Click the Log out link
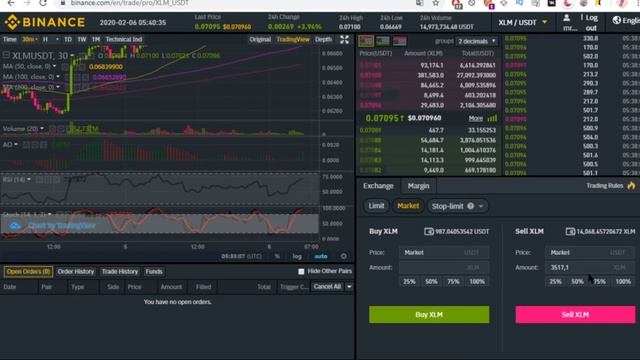The width and height of the screenshot is (640, 360). coord(591,22)
